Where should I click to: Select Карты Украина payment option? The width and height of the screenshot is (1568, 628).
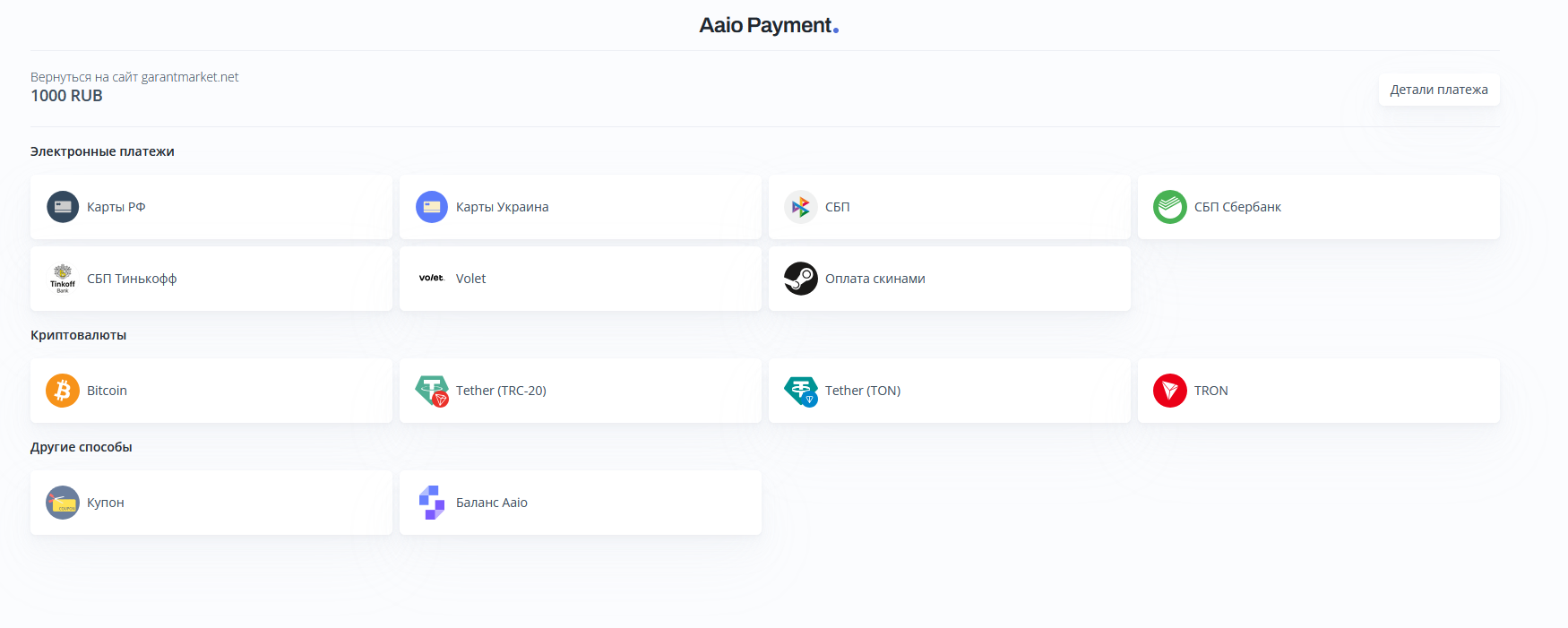(581, 207)
